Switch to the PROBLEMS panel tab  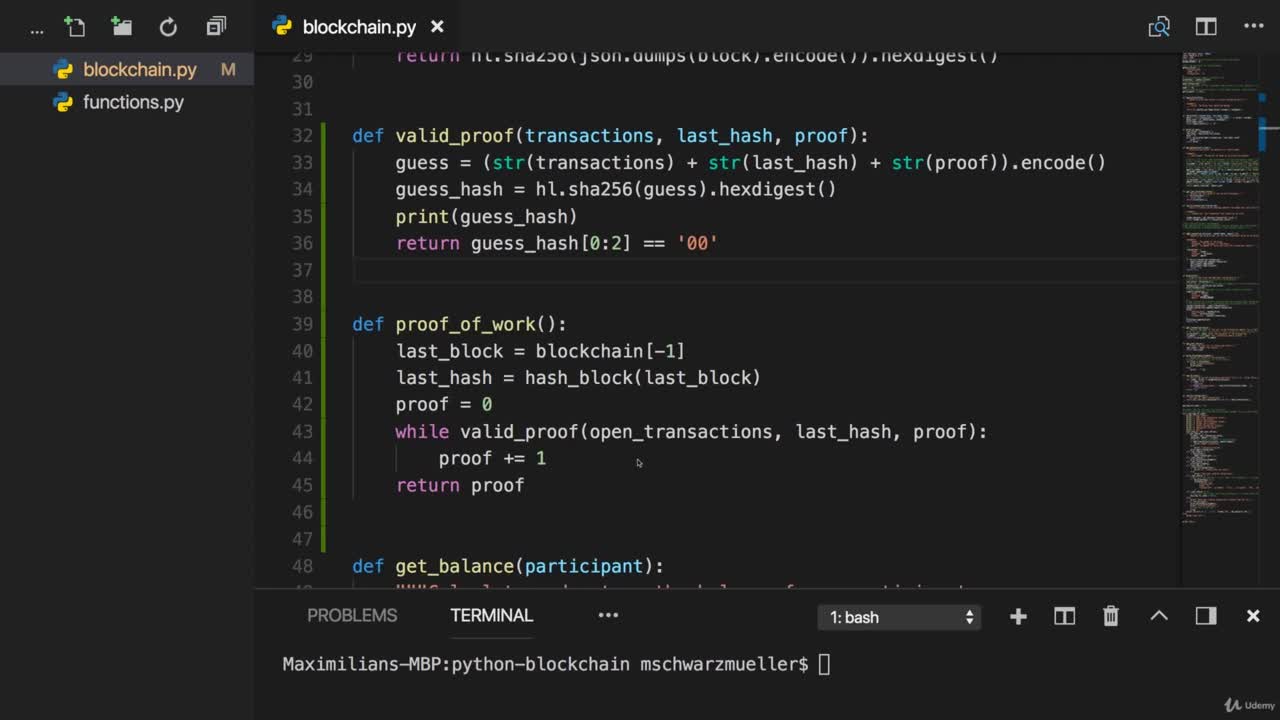[x=352, y=615]
